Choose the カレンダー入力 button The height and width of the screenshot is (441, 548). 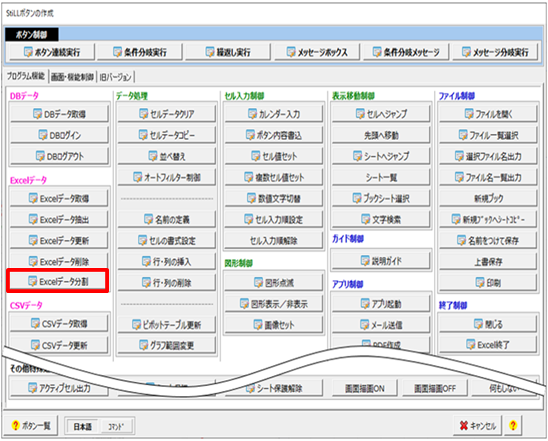click(274, 114)
